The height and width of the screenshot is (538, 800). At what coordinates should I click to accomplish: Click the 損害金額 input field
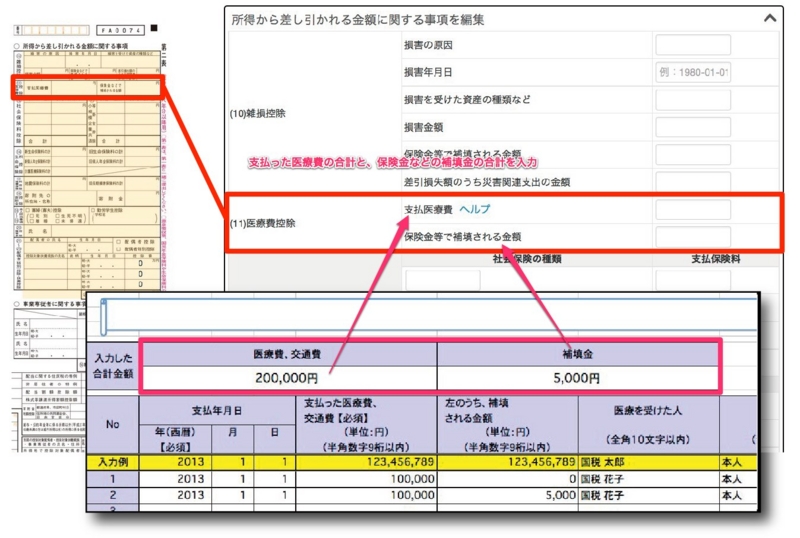692,127
